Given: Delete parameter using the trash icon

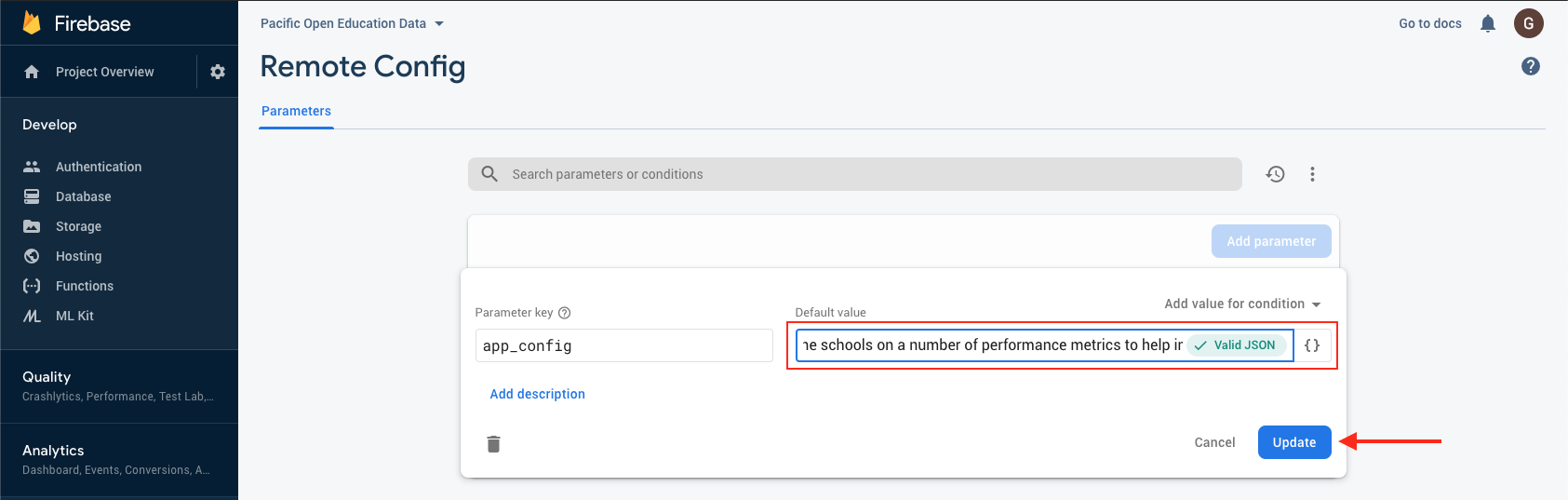Looking at the screenshot, I should coord(493,444).
